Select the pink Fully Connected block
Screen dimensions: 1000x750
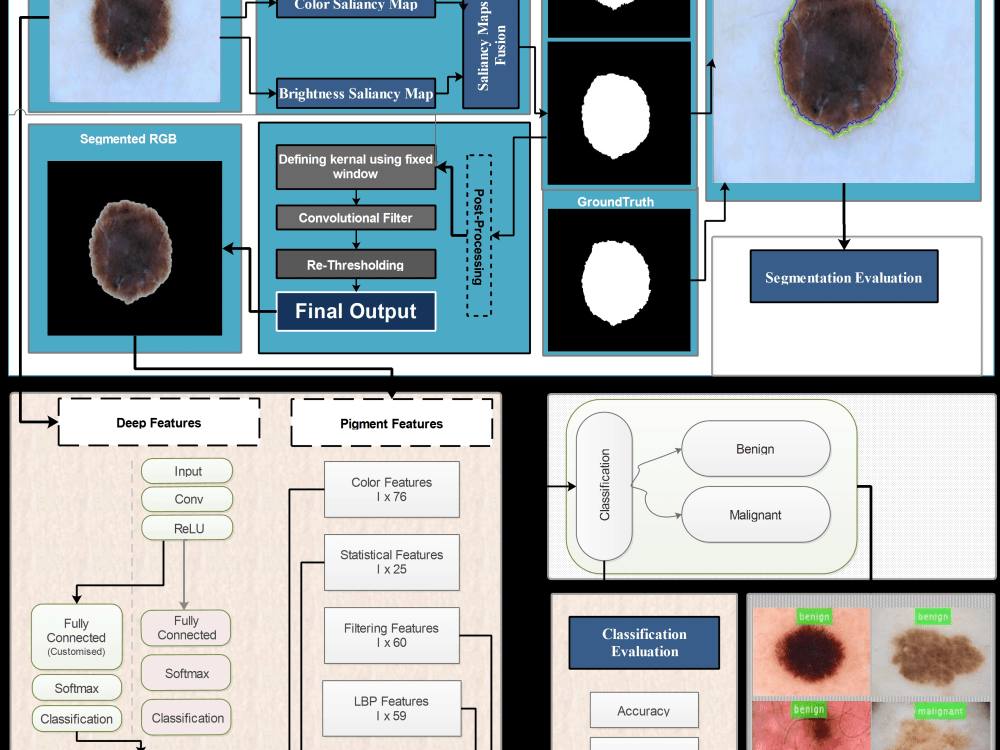(186, 628)
